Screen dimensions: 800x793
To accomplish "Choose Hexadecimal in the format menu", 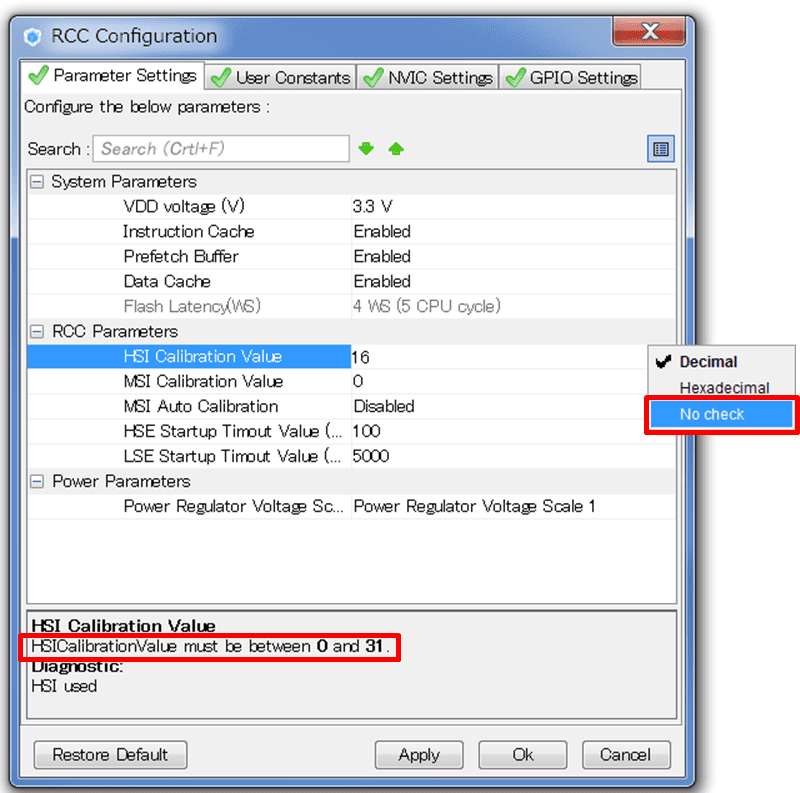I will (x=724, y=388).
